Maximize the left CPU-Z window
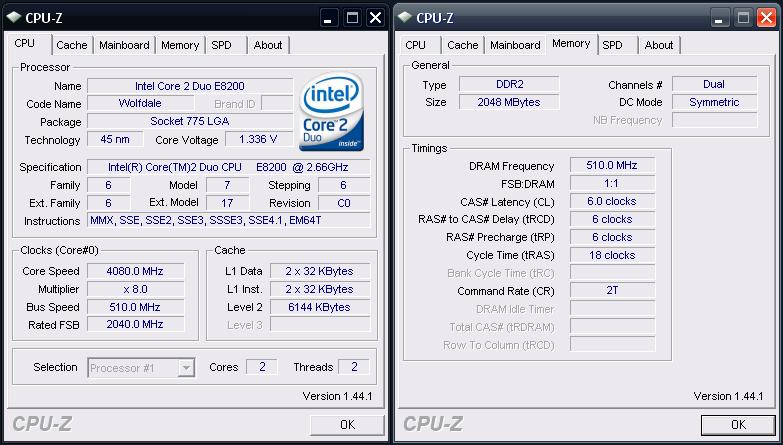Image resolution: width=783 pixels, height=445 pixels. (352, 18)
